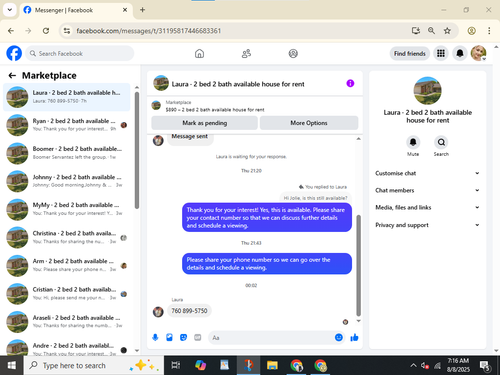Open Johnny conversation in list

click(67, 181)
